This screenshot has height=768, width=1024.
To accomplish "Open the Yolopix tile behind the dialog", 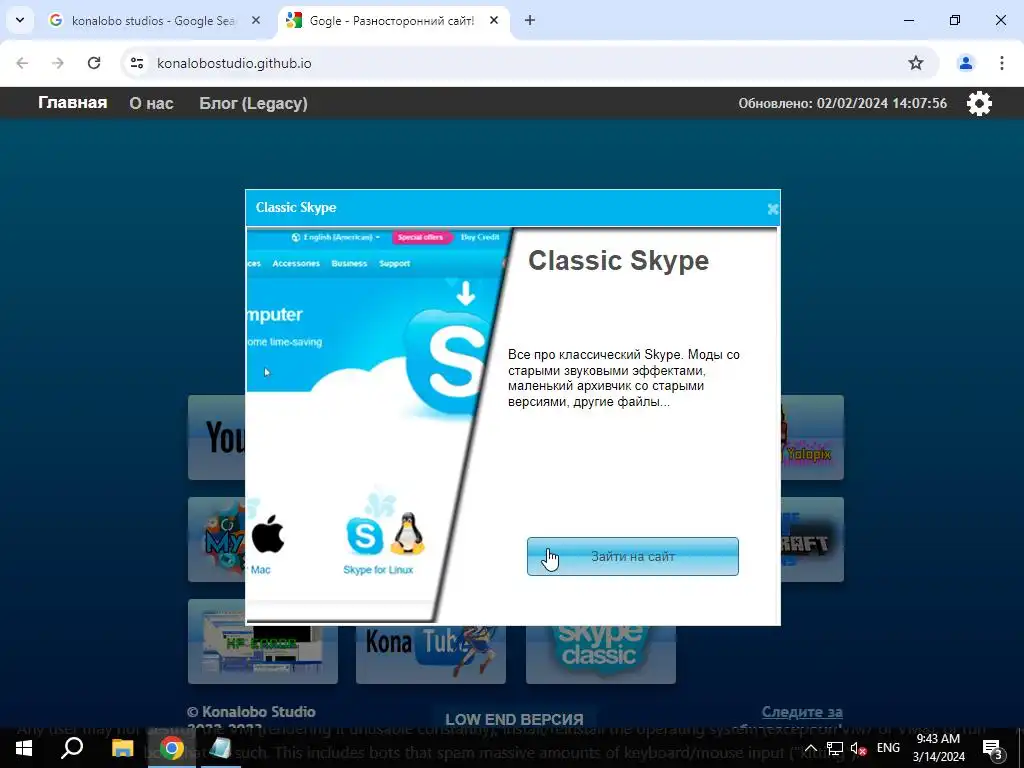I will [x=812, y=438].
